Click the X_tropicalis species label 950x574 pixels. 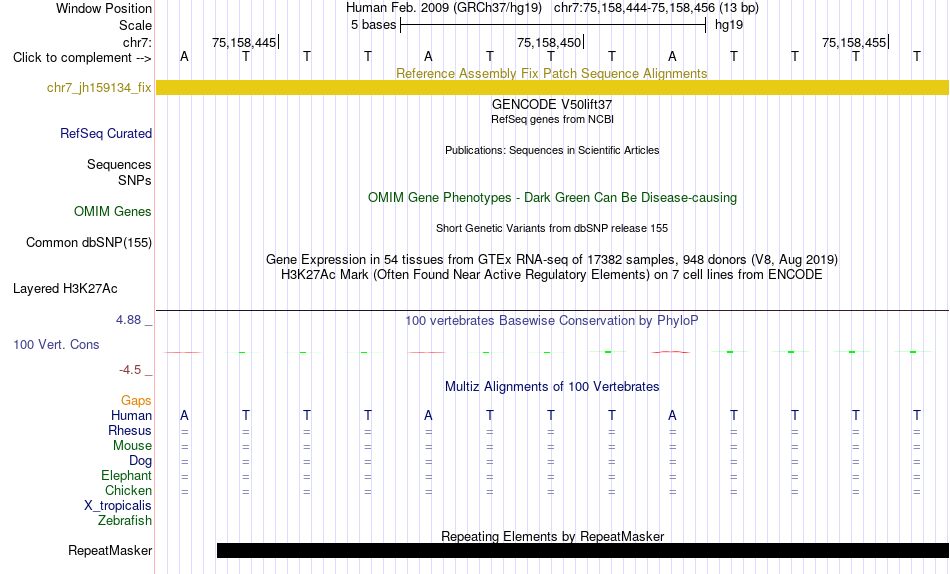118,506
